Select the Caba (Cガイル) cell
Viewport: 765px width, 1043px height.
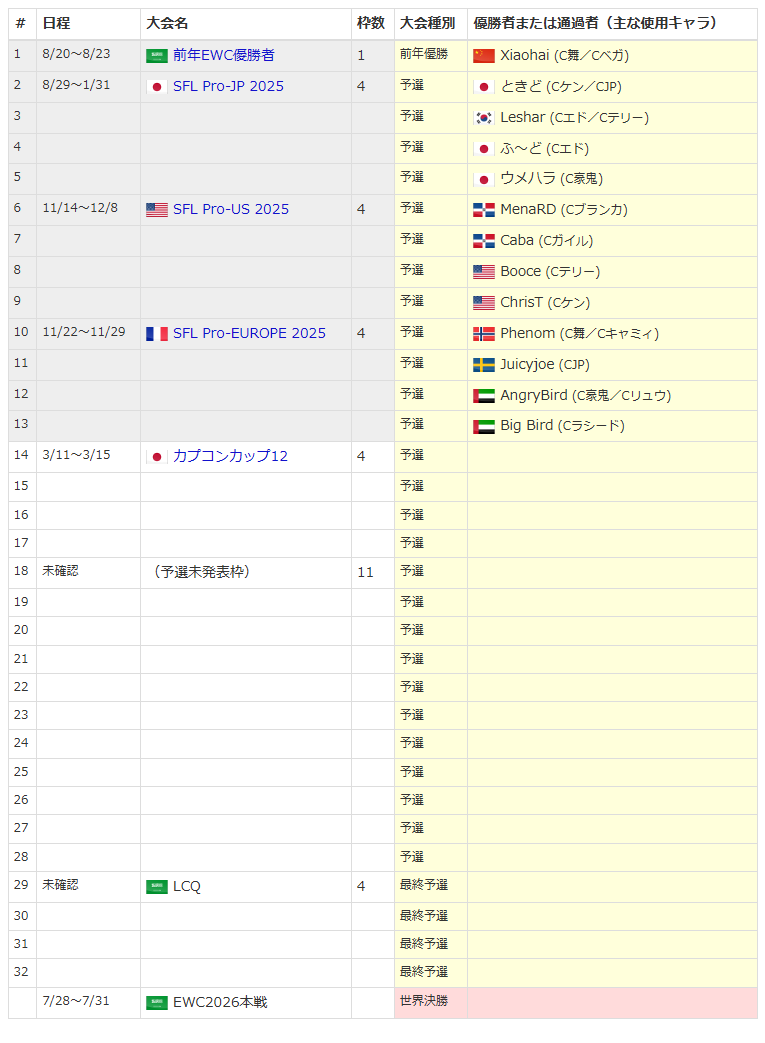[612, 241]
